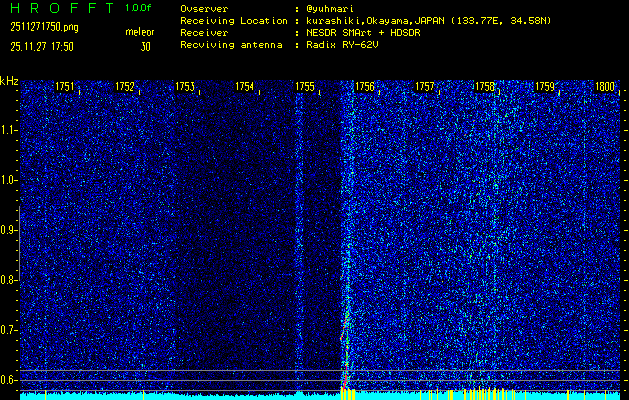Click the 0.8 frequency axis label
Image resolution: width=629 pixels, height=400 pixels.
tap(8, 280)
